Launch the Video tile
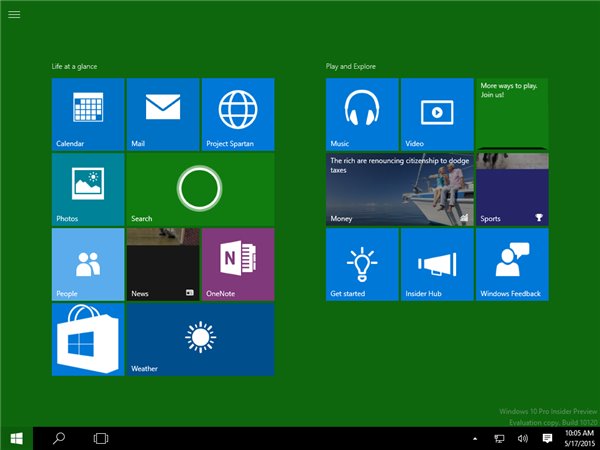 [437, 114]
